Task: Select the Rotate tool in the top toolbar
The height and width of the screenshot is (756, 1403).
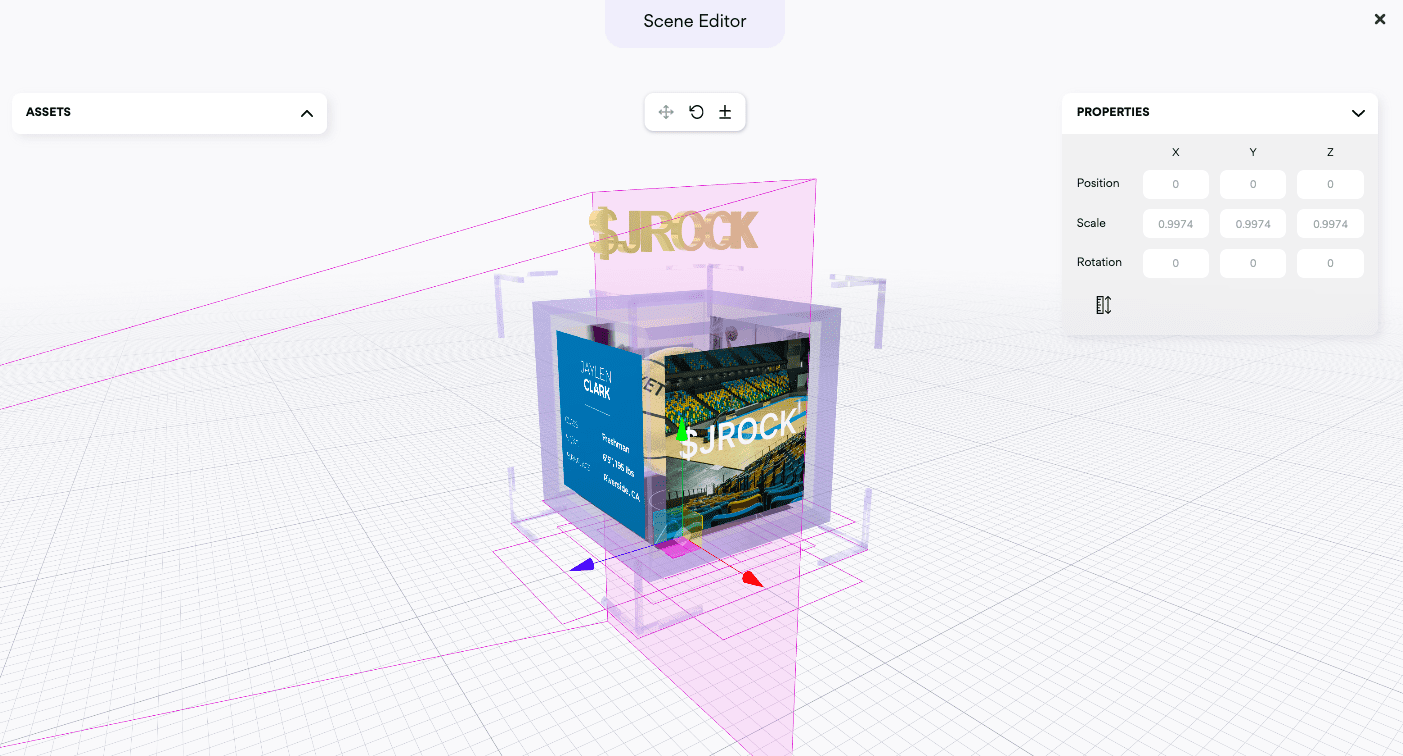Action: tap(696, 112)
